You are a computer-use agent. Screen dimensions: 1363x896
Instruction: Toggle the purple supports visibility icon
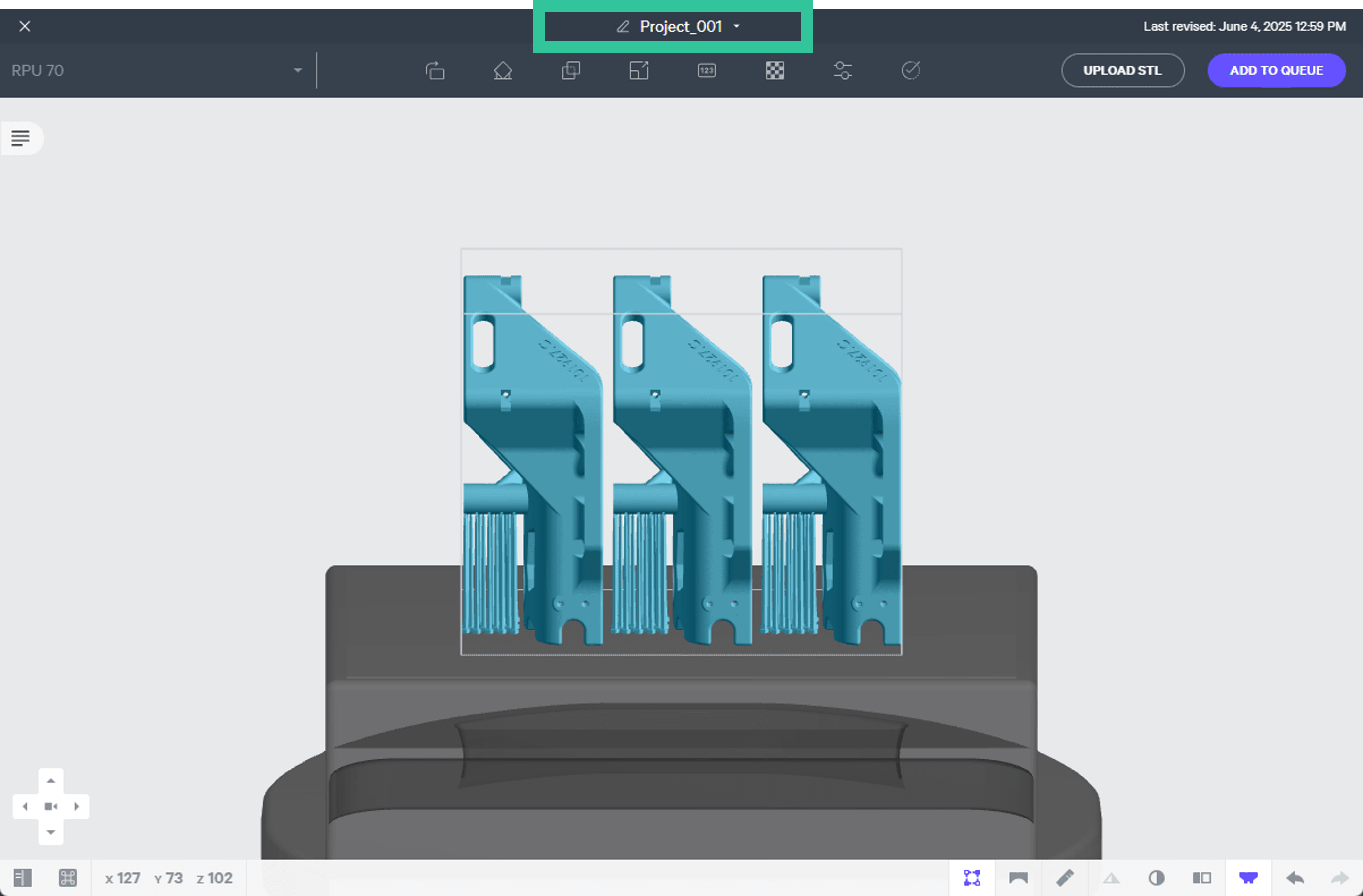point(1248,878)
